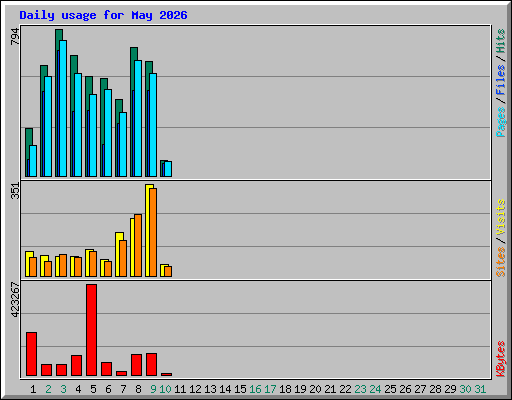Click the 'Visits' legend label
Image resolution: width=512 pixels, height=400 pixels.
click(500, 217)
